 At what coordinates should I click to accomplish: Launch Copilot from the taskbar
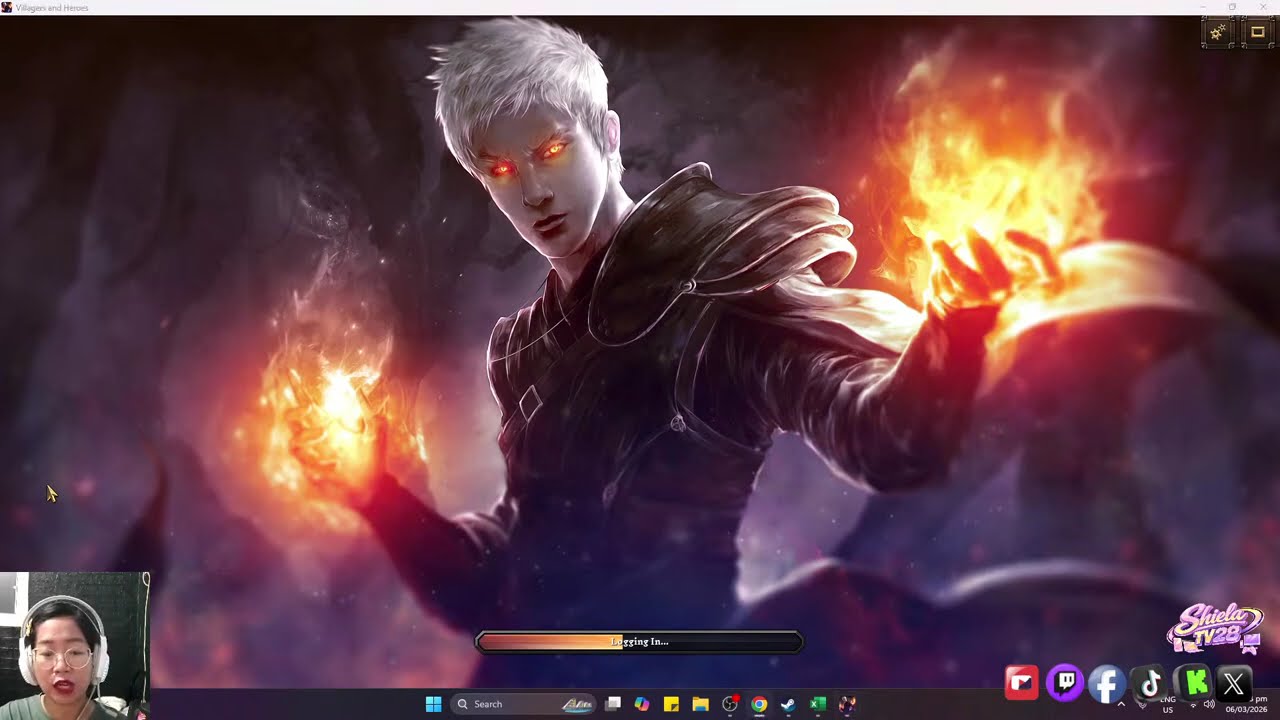(x=642, y=704)
